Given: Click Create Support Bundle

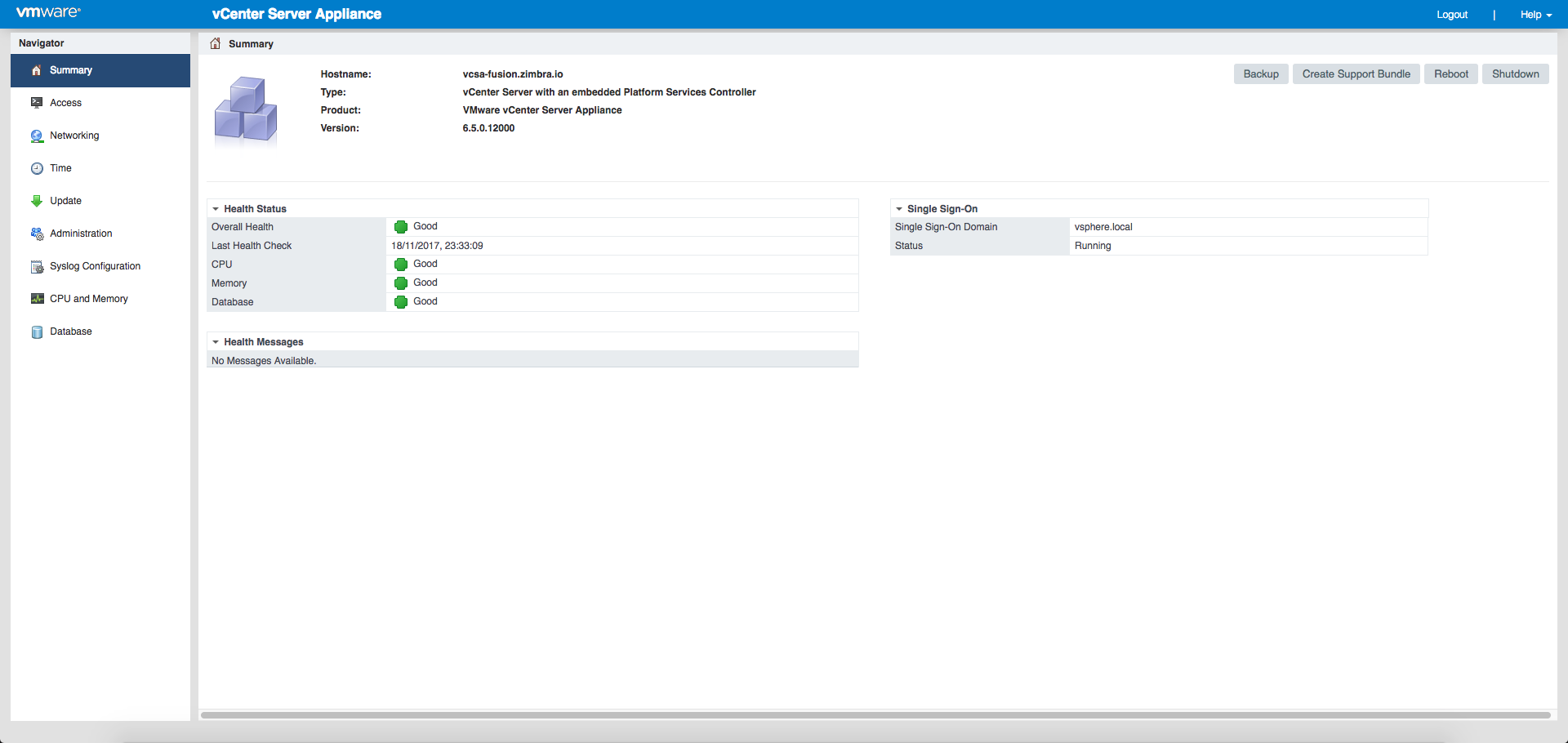Looking at the screenshot, I should (1356, 74).
